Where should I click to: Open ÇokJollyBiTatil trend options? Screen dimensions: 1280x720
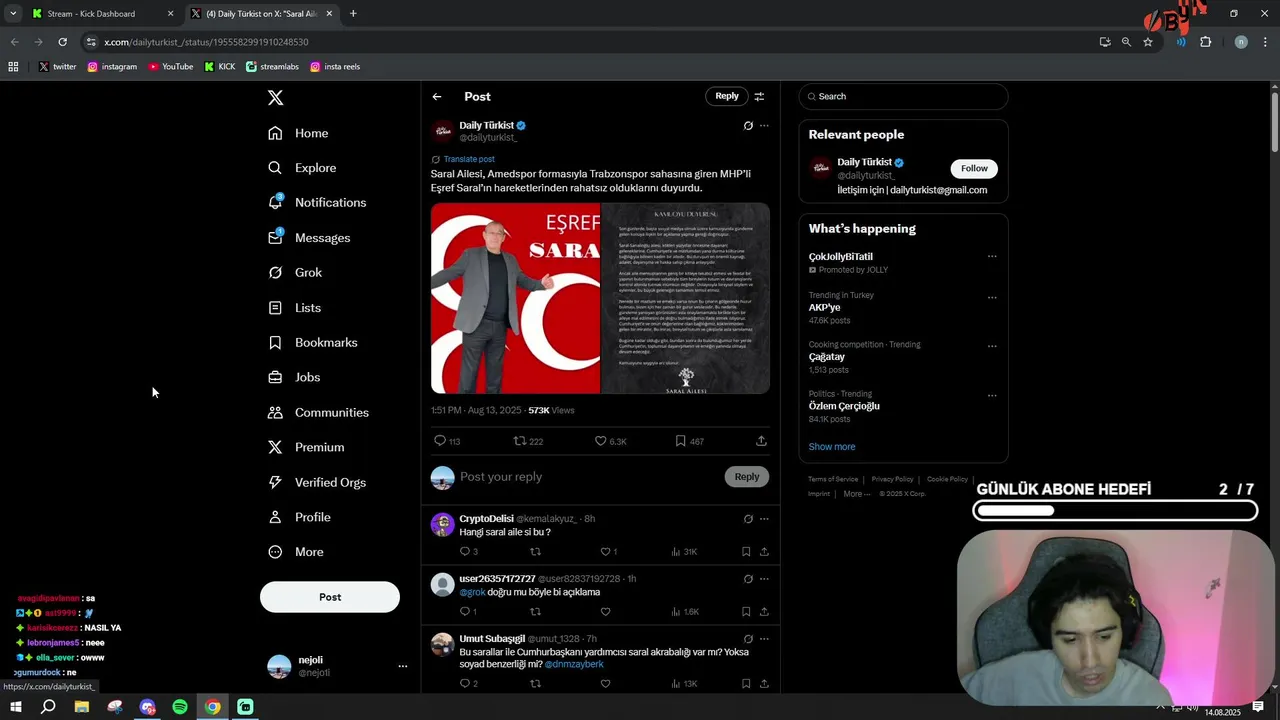click(992, 257)
